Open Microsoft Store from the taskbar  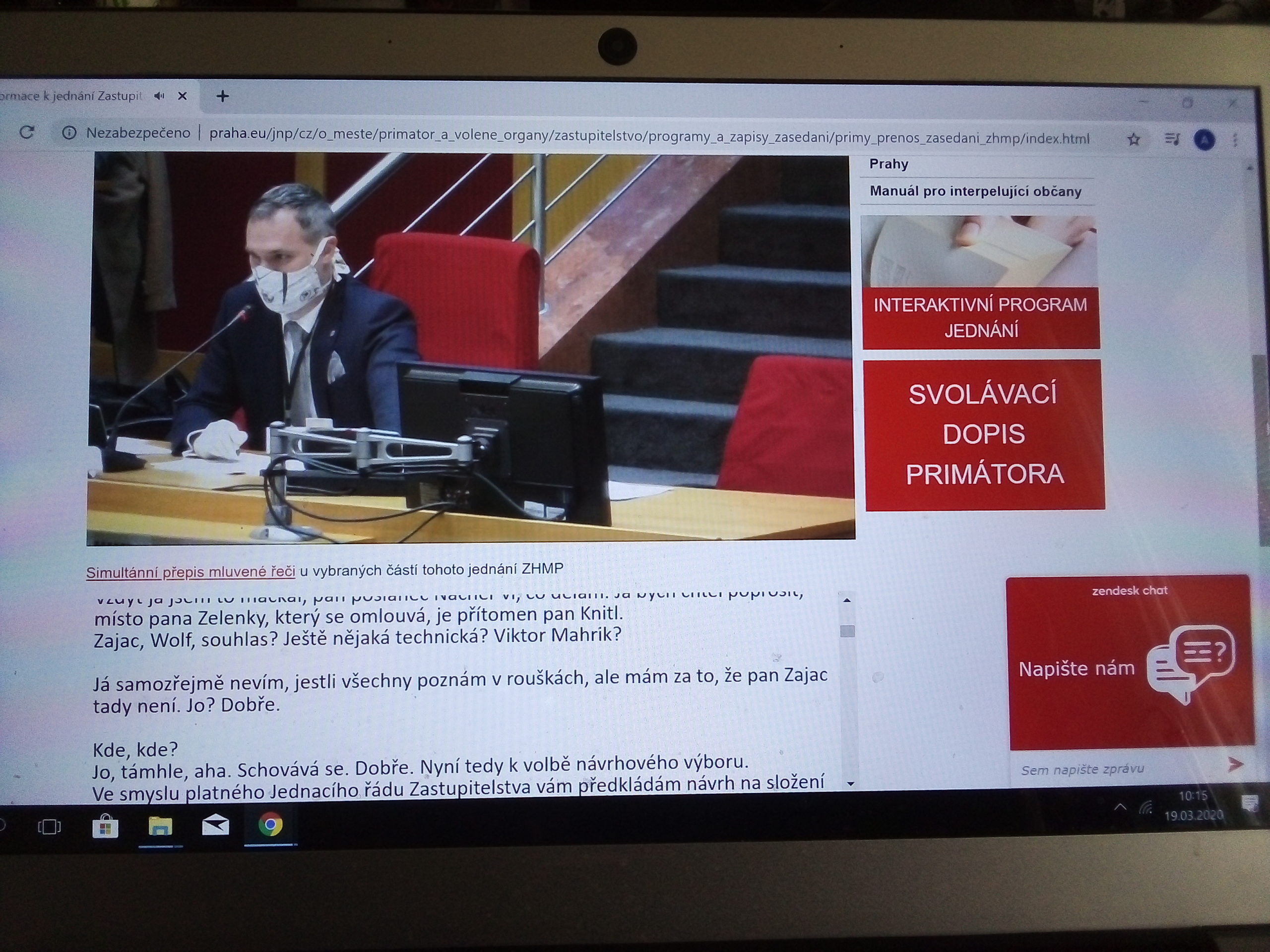click(106, 827)
